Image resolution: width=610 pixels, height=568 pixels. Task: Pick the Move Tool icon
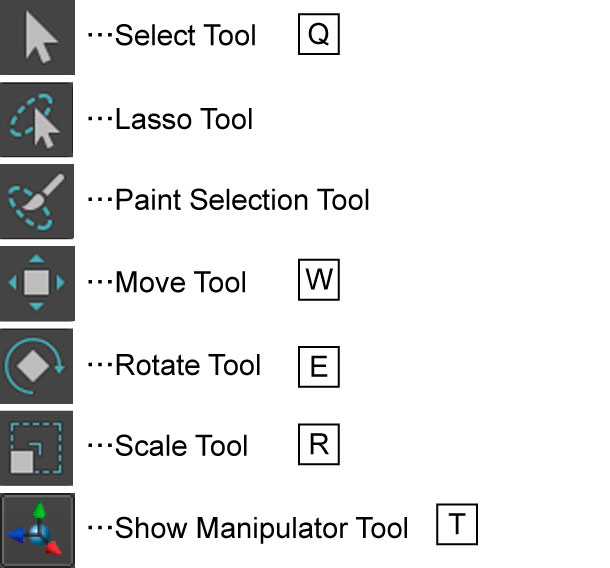click(x=37, y=284)
